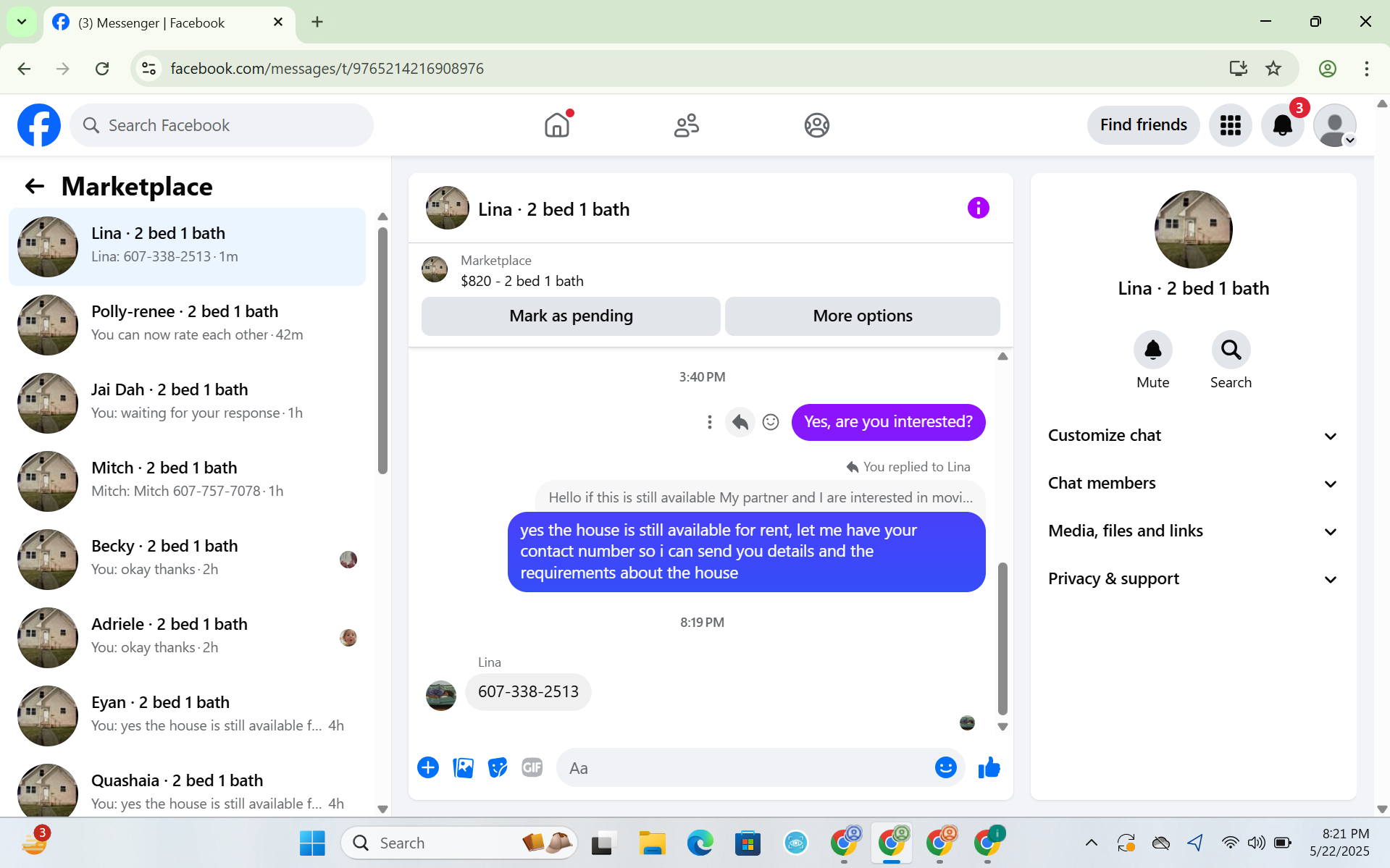Click the message text box Aa
Screen dimensions: 1390x868
(746, 768)
